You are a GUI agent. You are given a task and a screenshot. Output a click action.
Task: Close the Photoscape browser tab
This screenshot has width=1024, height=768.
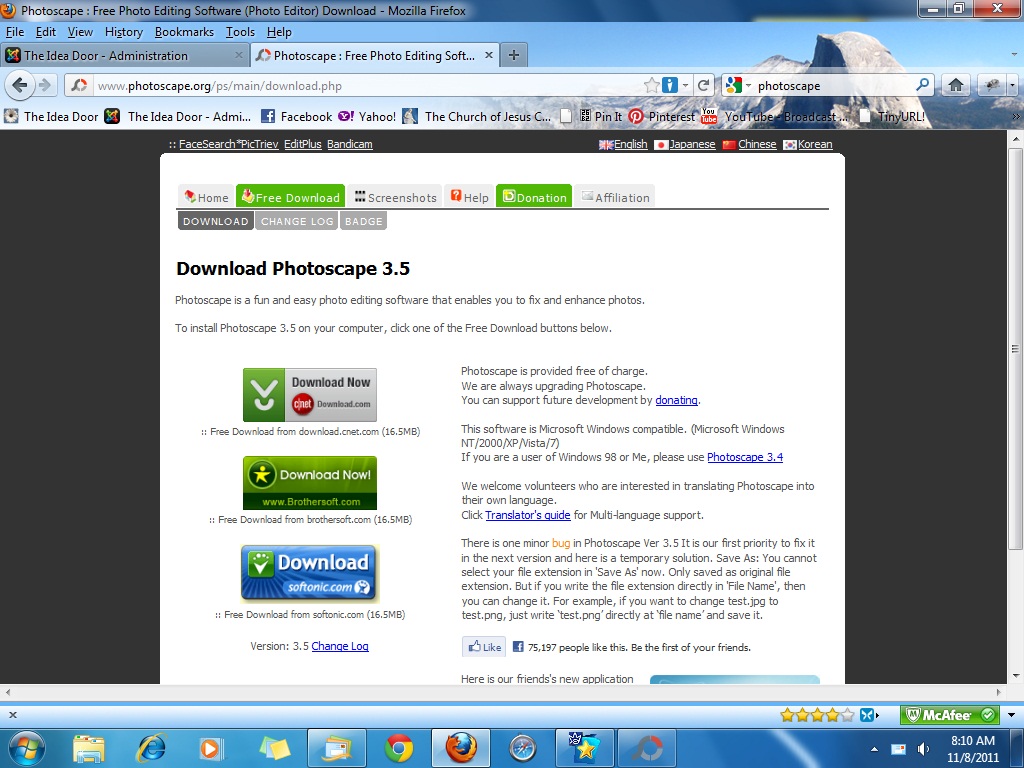[x=488, y=56]
